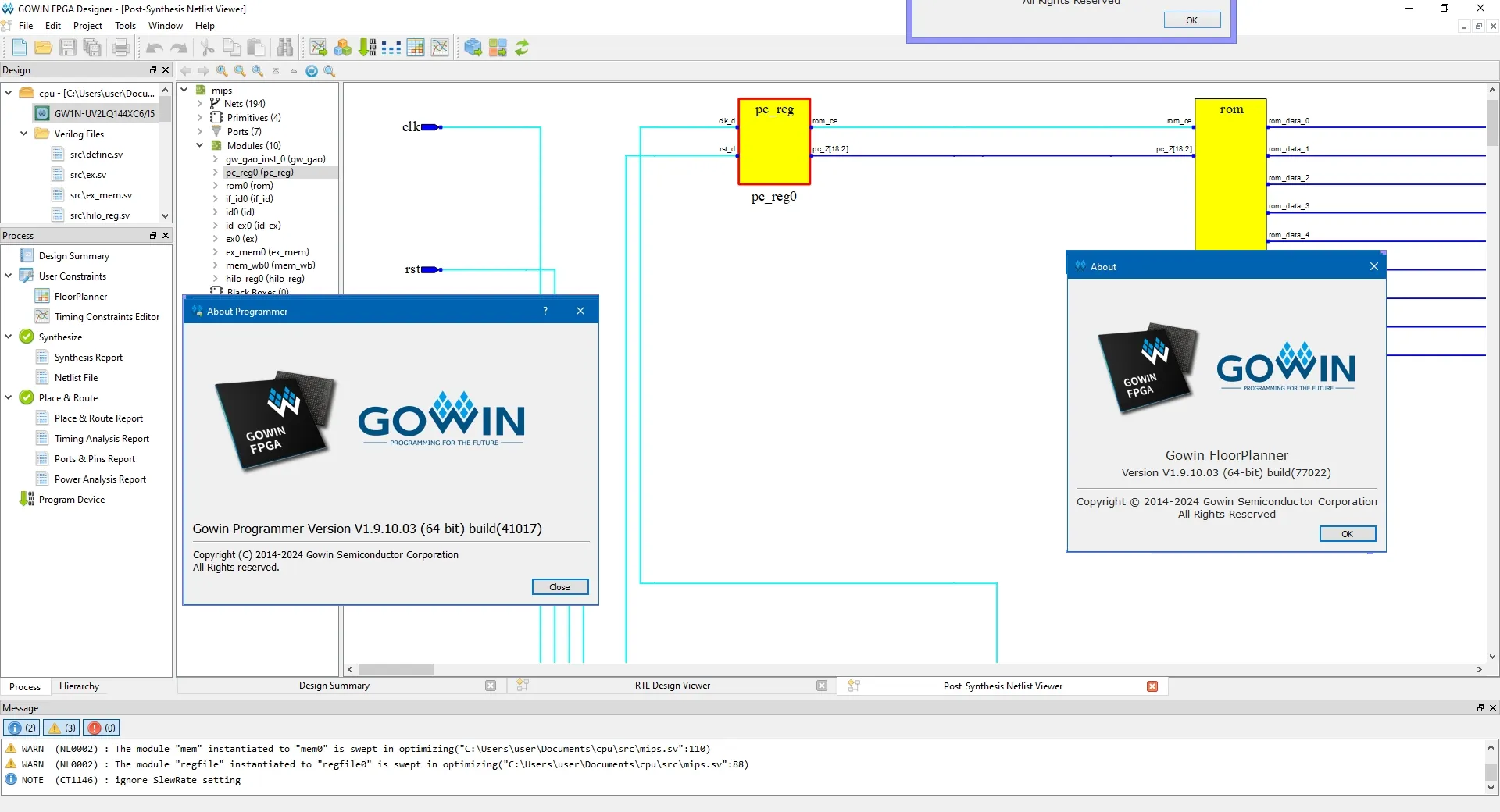Toggle the info messages filter (2)
The image size is (1500, 812).
point(22,728)
